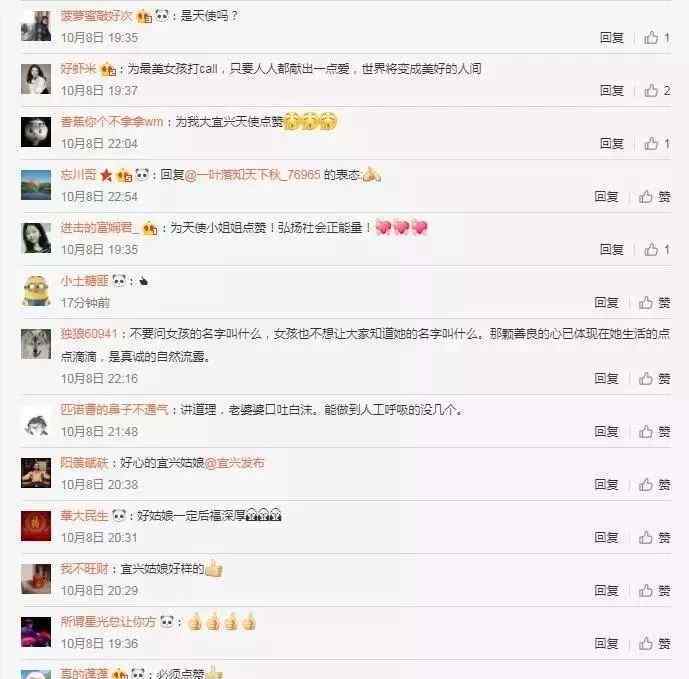Like 独狼60941's long comment
Viewport: 689px width, 679px height.
(x=654, y=378)
